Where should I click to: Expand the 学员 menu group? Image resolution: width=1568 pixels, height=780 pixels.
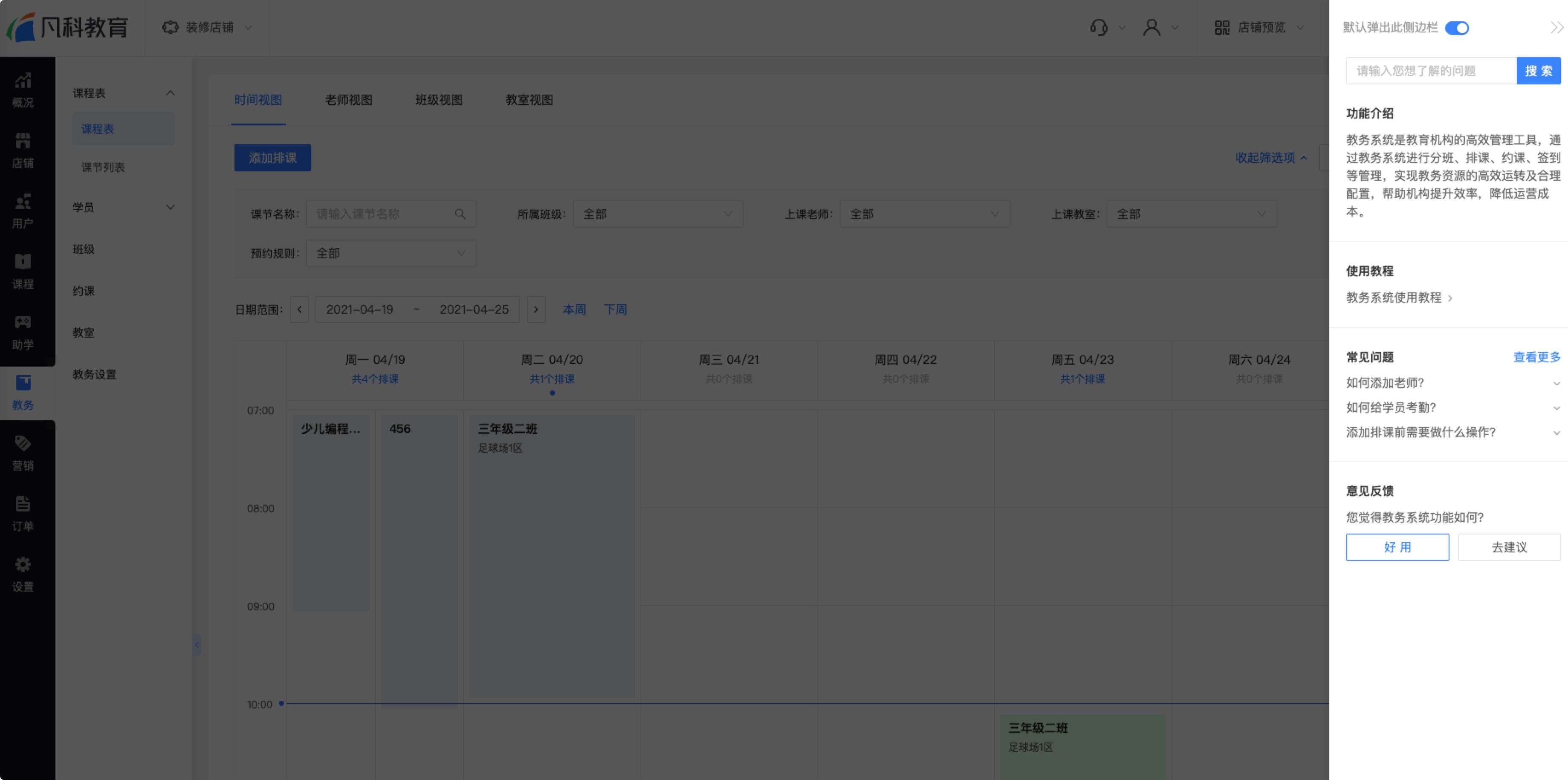click(171, 208)
